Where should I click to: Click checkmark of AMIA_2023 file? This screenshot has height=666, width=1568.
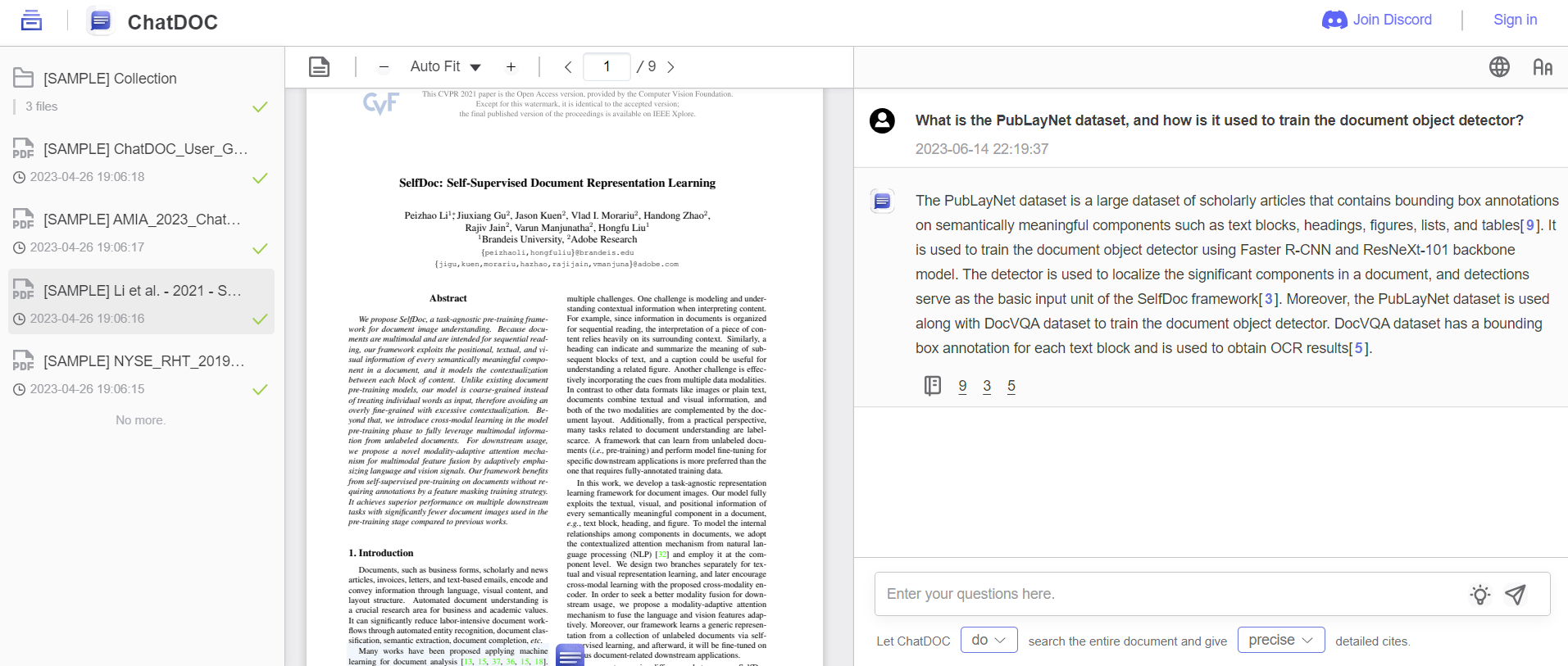pos(260,248)
